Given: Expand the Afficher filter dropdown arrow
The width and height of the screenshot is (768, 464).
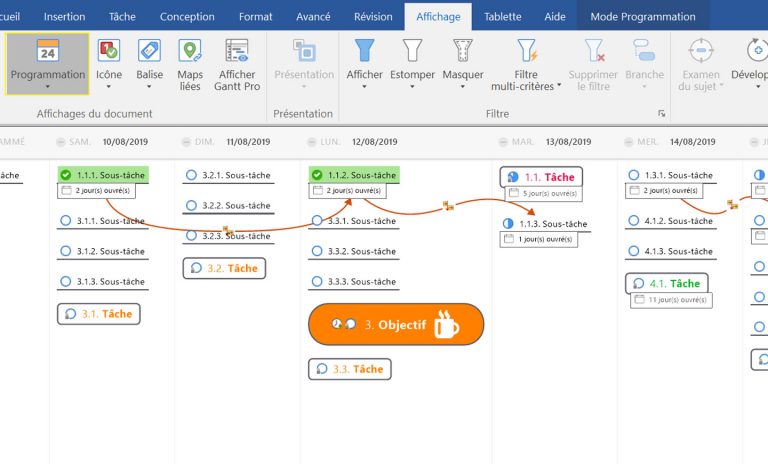Looking at the screenshot, I should pos(364,87).
